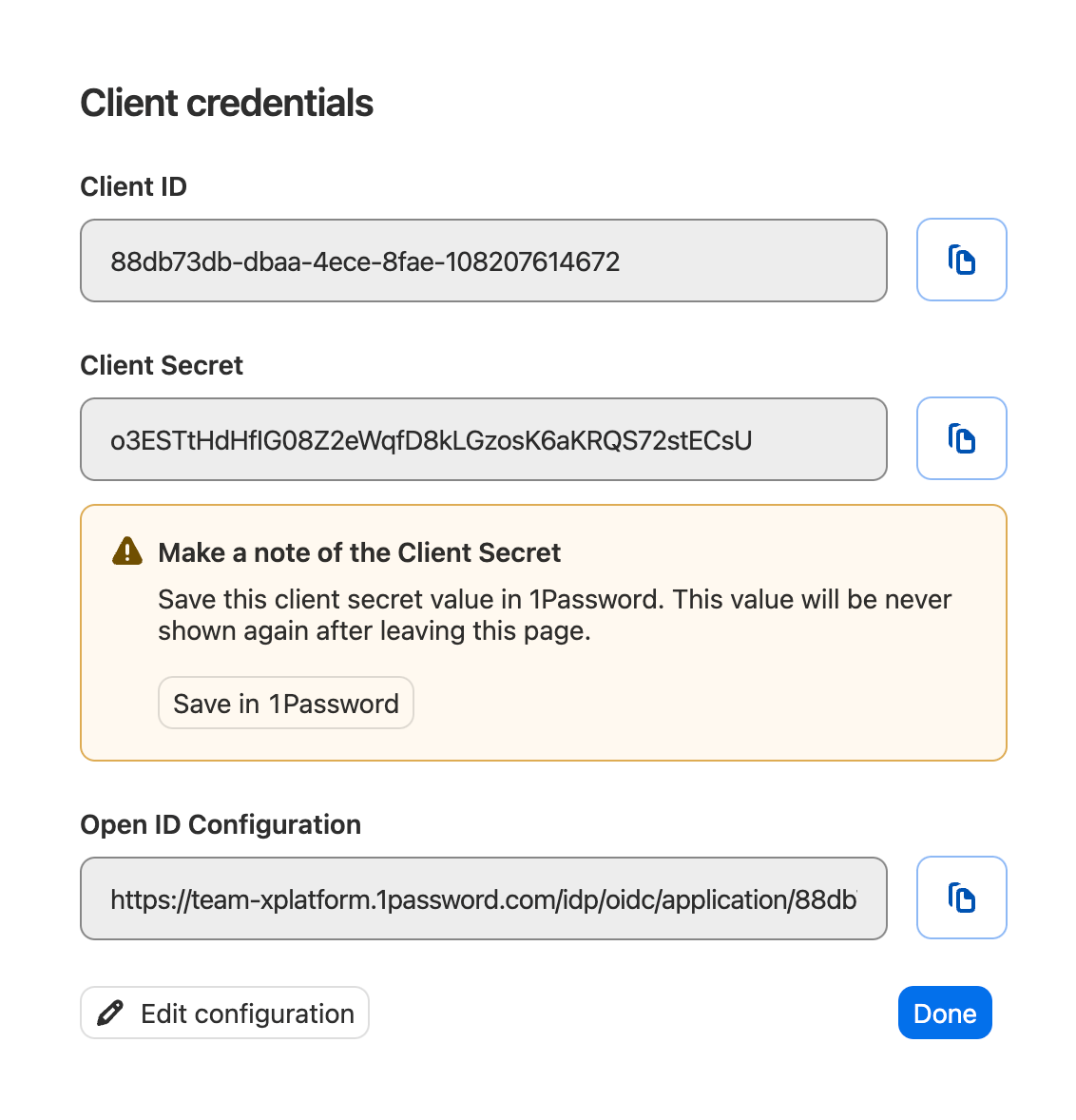Open the Edit configuration option
The width and height of the screenshot is (1076, 1120).
(x=224, y=1013)
